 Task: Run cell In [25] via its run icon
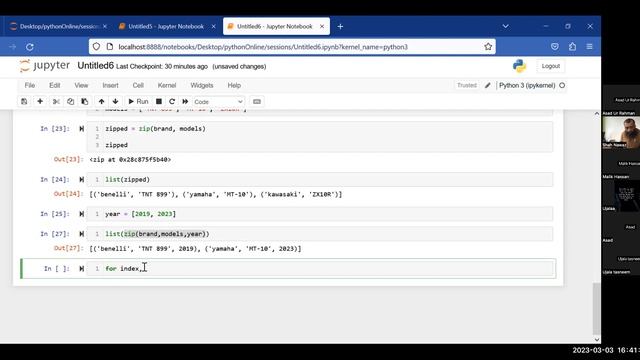(82, 214)
